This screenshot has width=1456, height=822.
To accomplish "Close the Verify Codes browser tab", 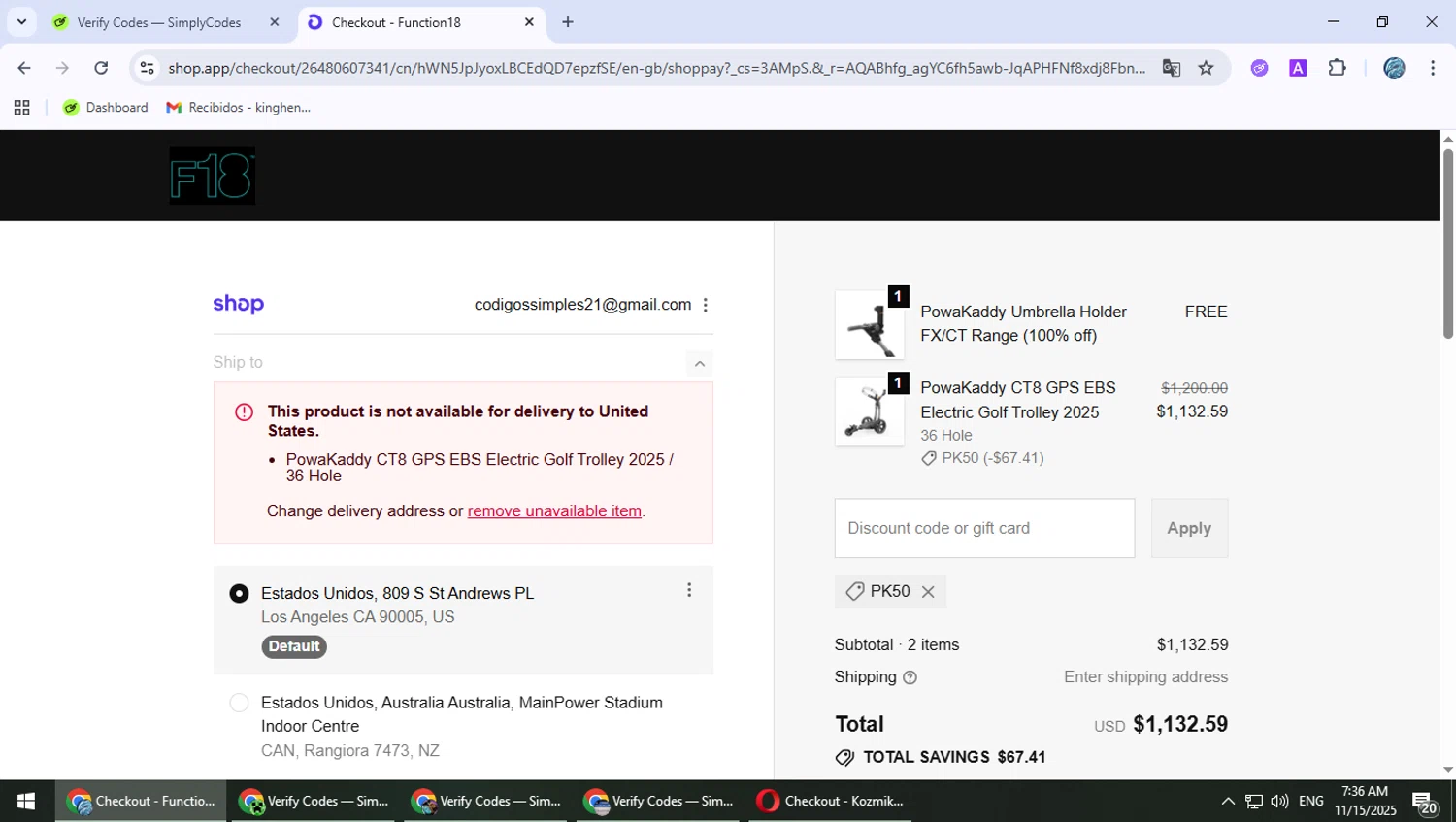I will tap(275, 22).
